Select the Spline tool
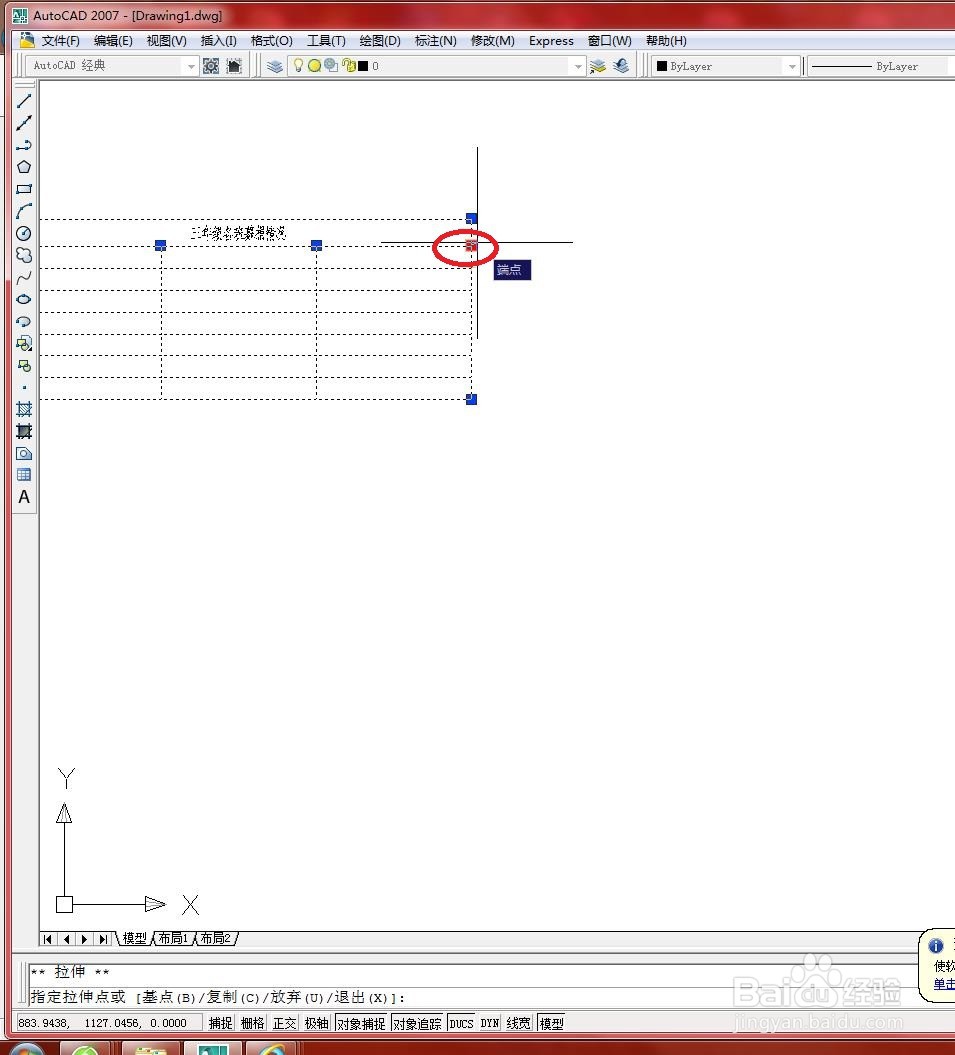Screen dimensions: 955x1055 24,277
